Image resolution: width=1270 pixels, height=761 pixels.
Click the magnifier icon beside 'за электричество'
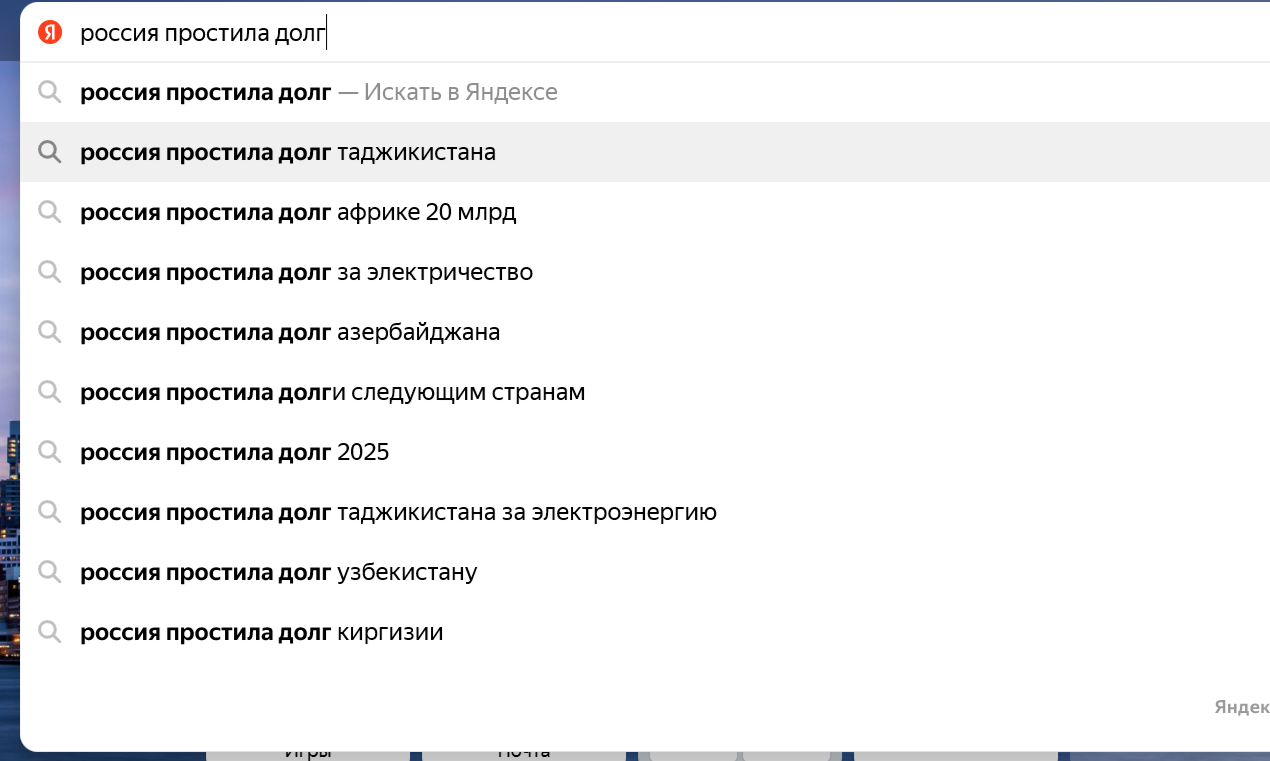50,272
